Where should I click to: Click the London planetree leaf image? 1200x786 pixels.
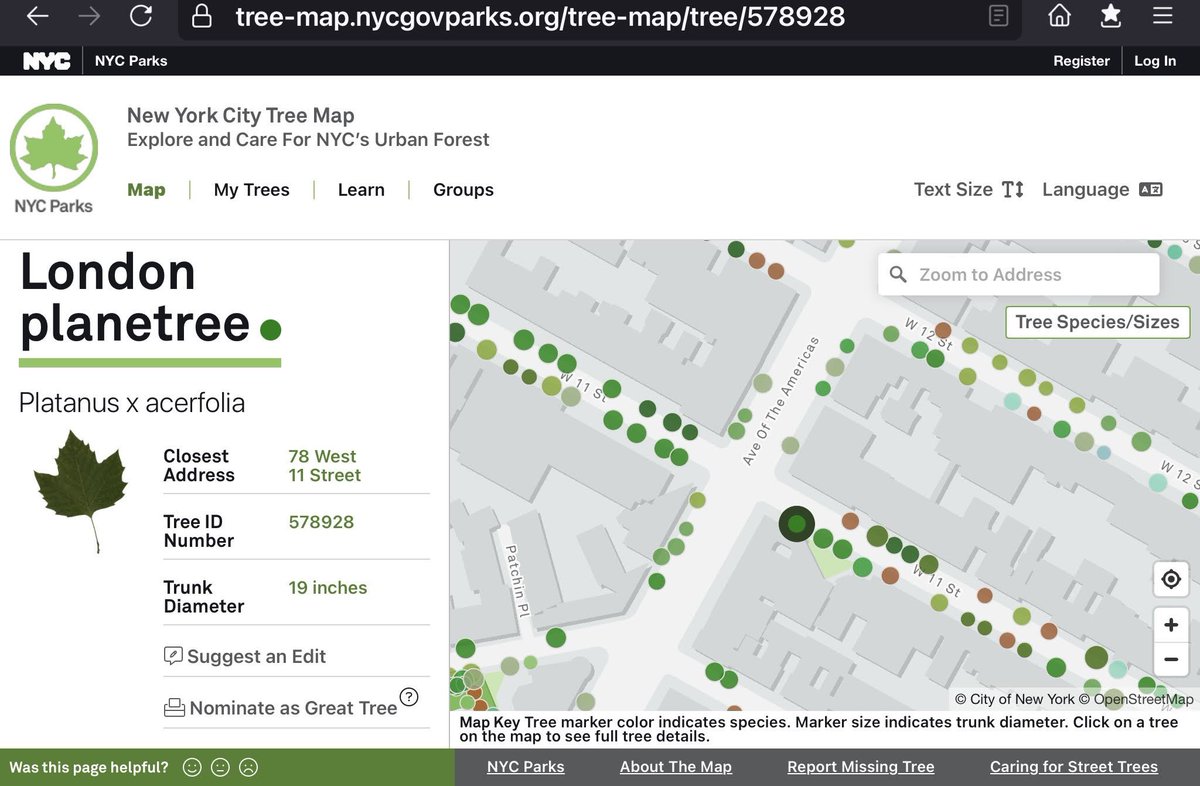click(x=80, y=491)
